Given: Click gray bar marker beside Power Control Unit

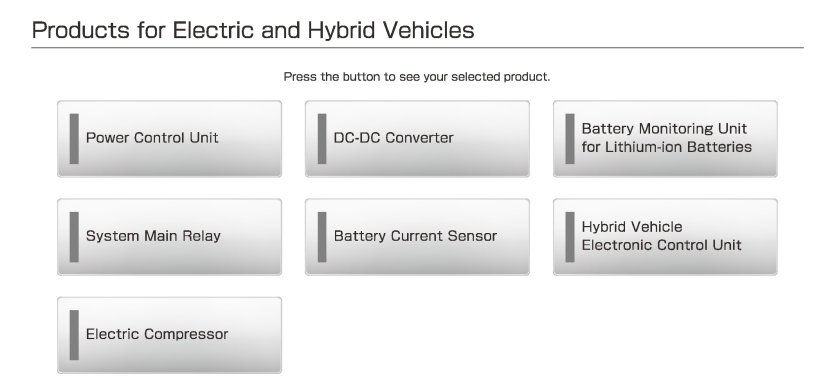Looking at the screenshot, I should click(74, 138).
